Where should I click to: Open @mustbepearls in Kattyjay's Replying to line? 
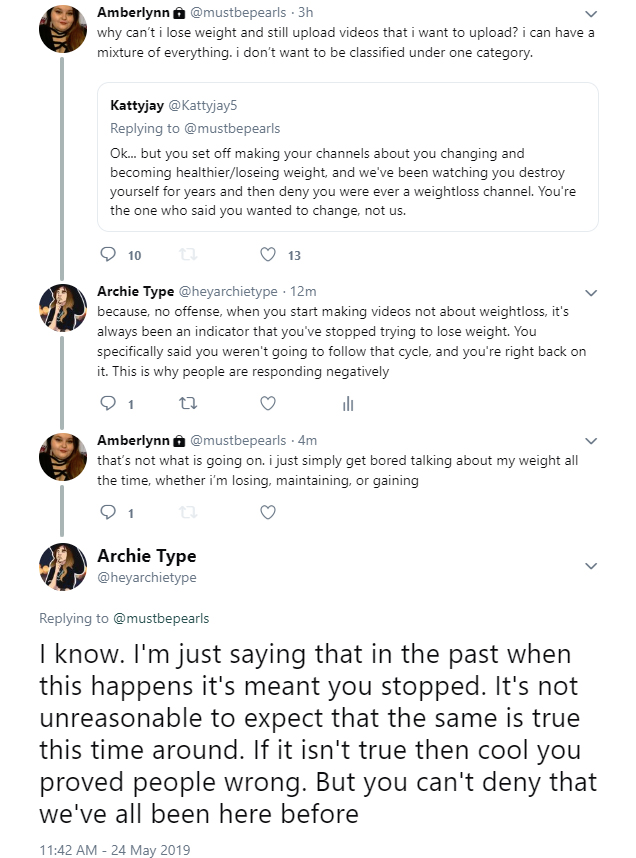pos(232,129)
